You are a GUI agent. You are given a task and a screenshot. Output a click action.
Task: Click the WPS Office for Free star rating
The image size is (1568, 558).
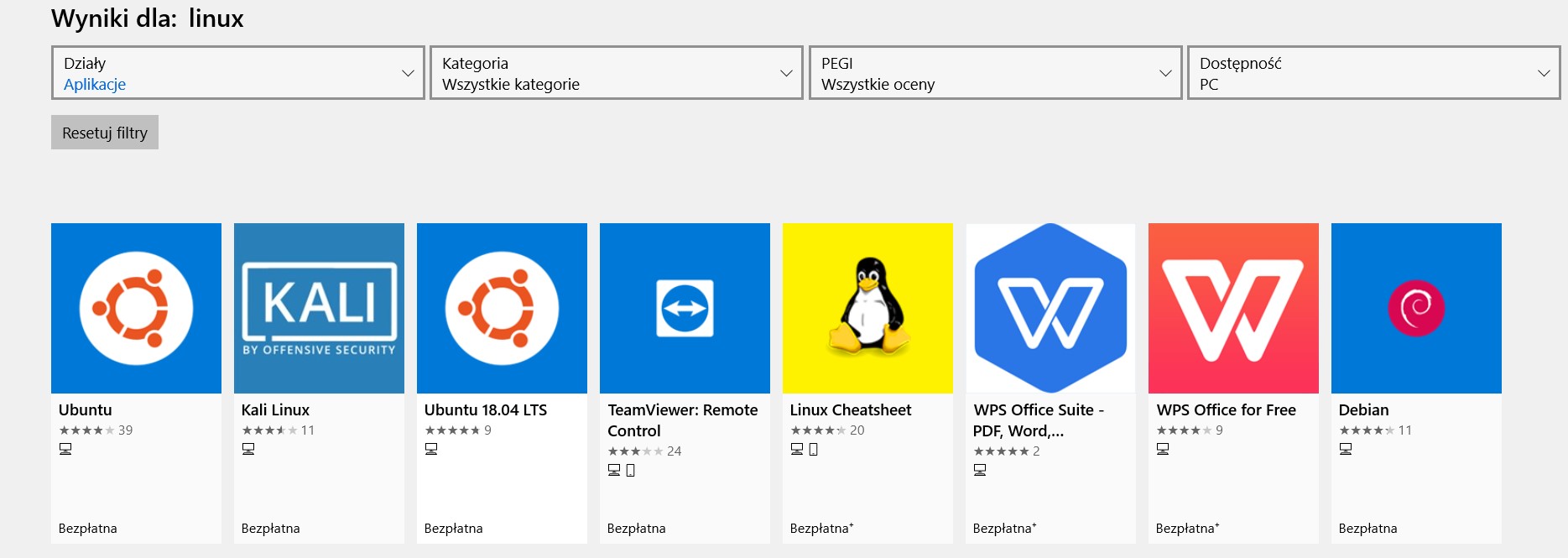1184,430
